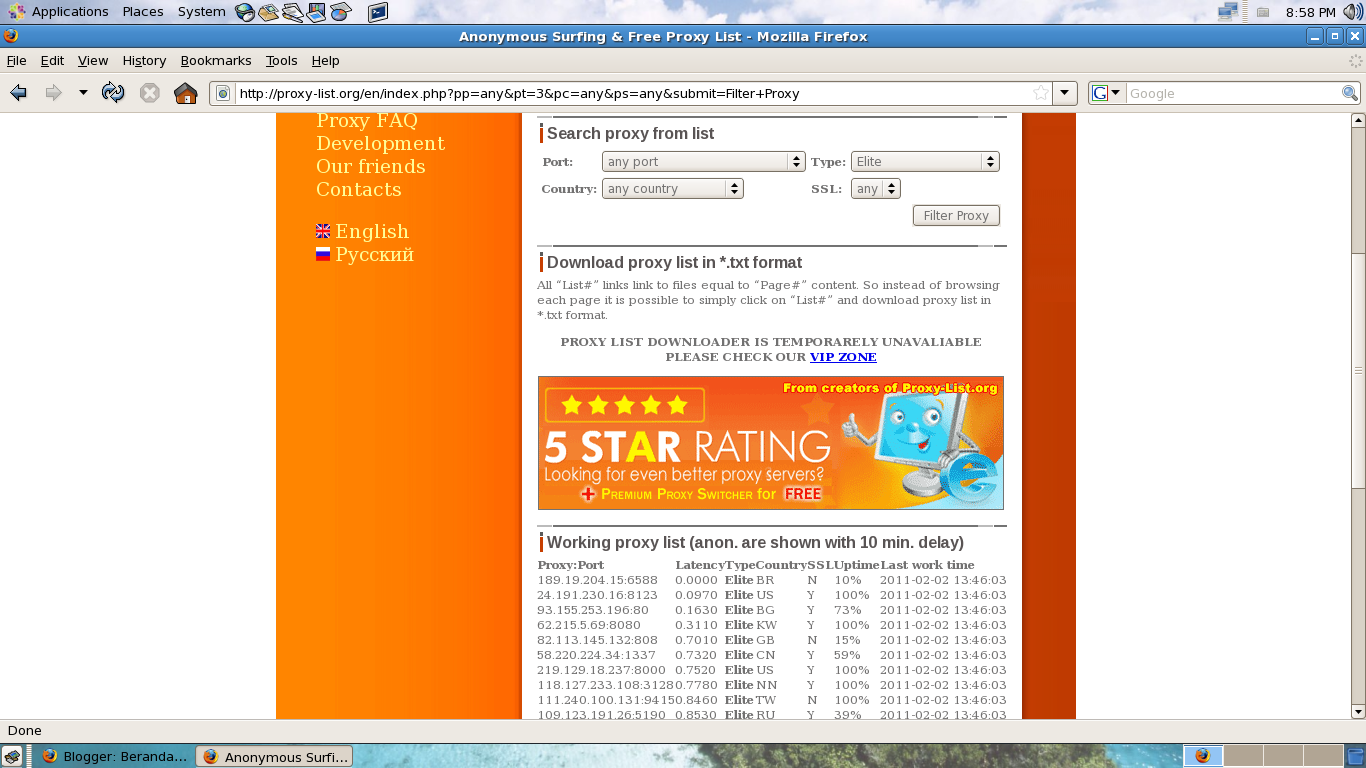Open the Edit menu
This screenshot has width=1366, height=768.
coord(52,60)
